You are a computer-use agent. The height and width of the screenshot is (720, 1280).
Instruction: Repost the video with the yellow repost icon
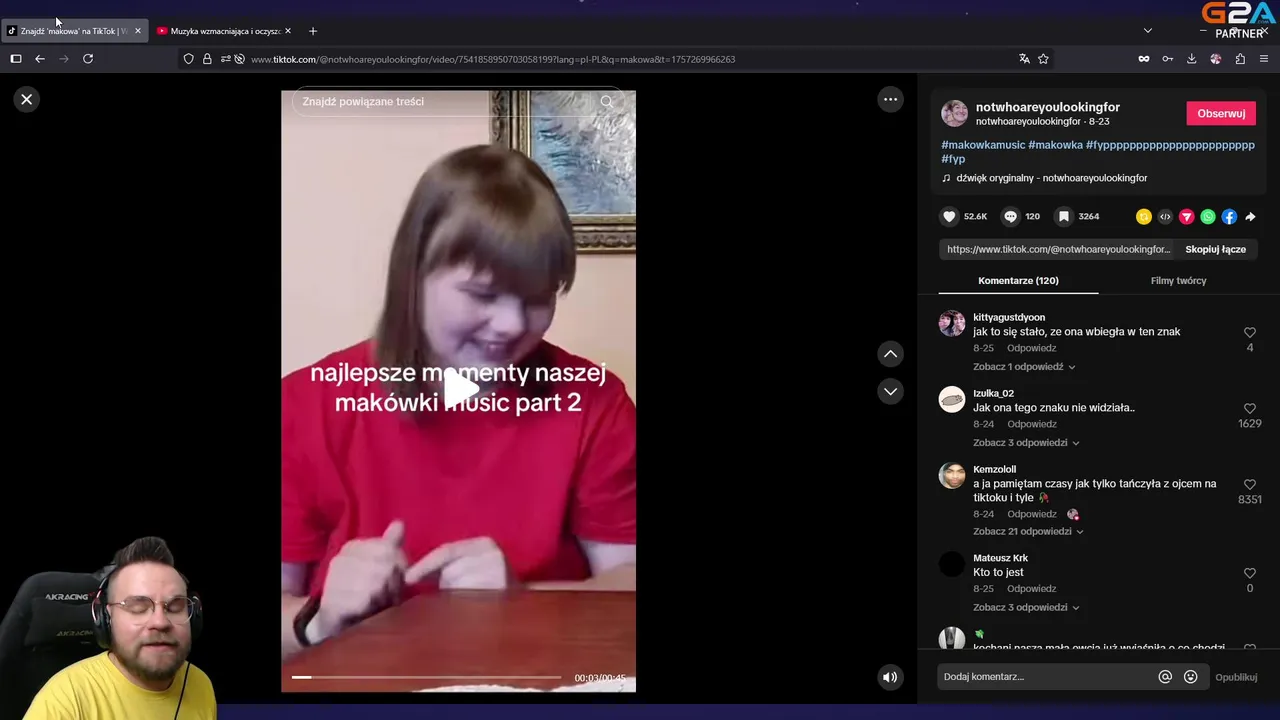(x=1144, y=216)
